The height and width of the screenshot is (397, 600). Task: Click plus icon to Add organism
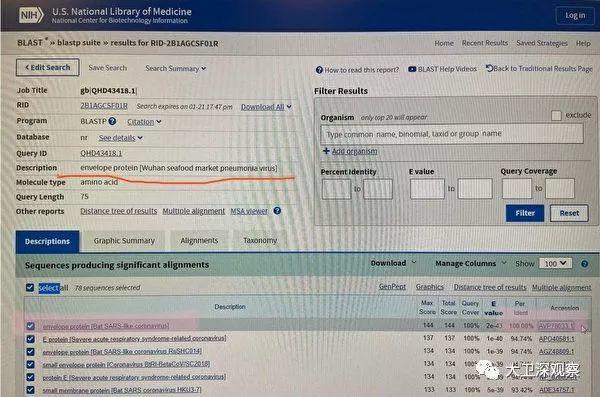tap(326, 151)
